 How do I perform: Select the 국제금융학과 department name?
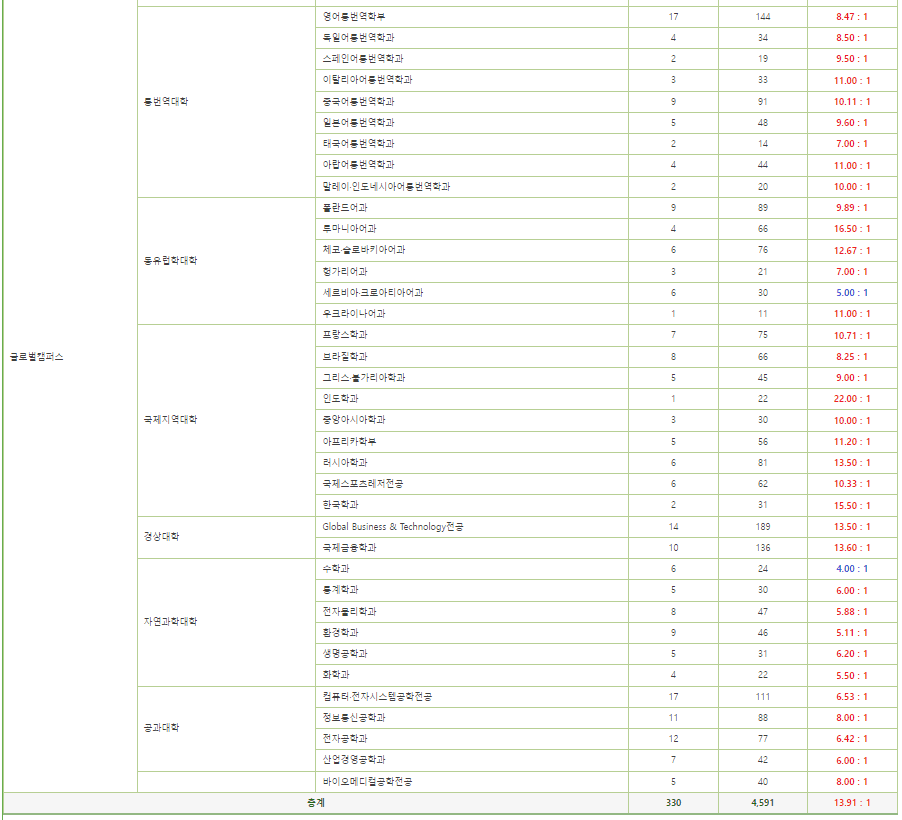coord(349,548)
